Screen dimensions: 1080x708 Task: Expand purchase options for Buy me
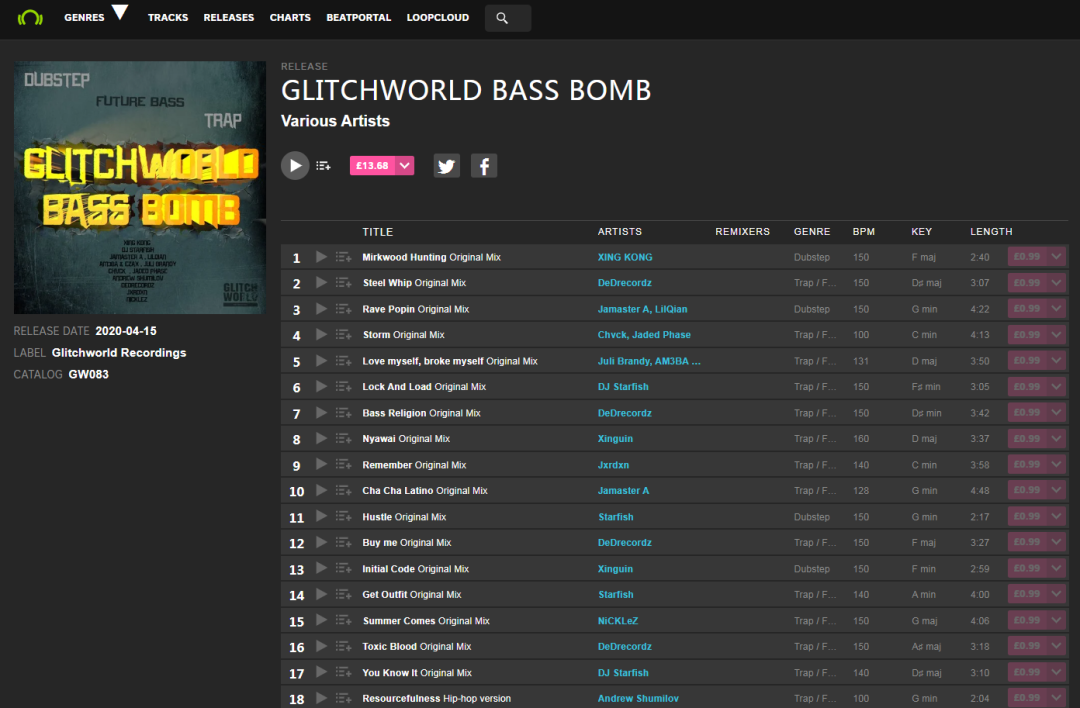point(1057,542)
